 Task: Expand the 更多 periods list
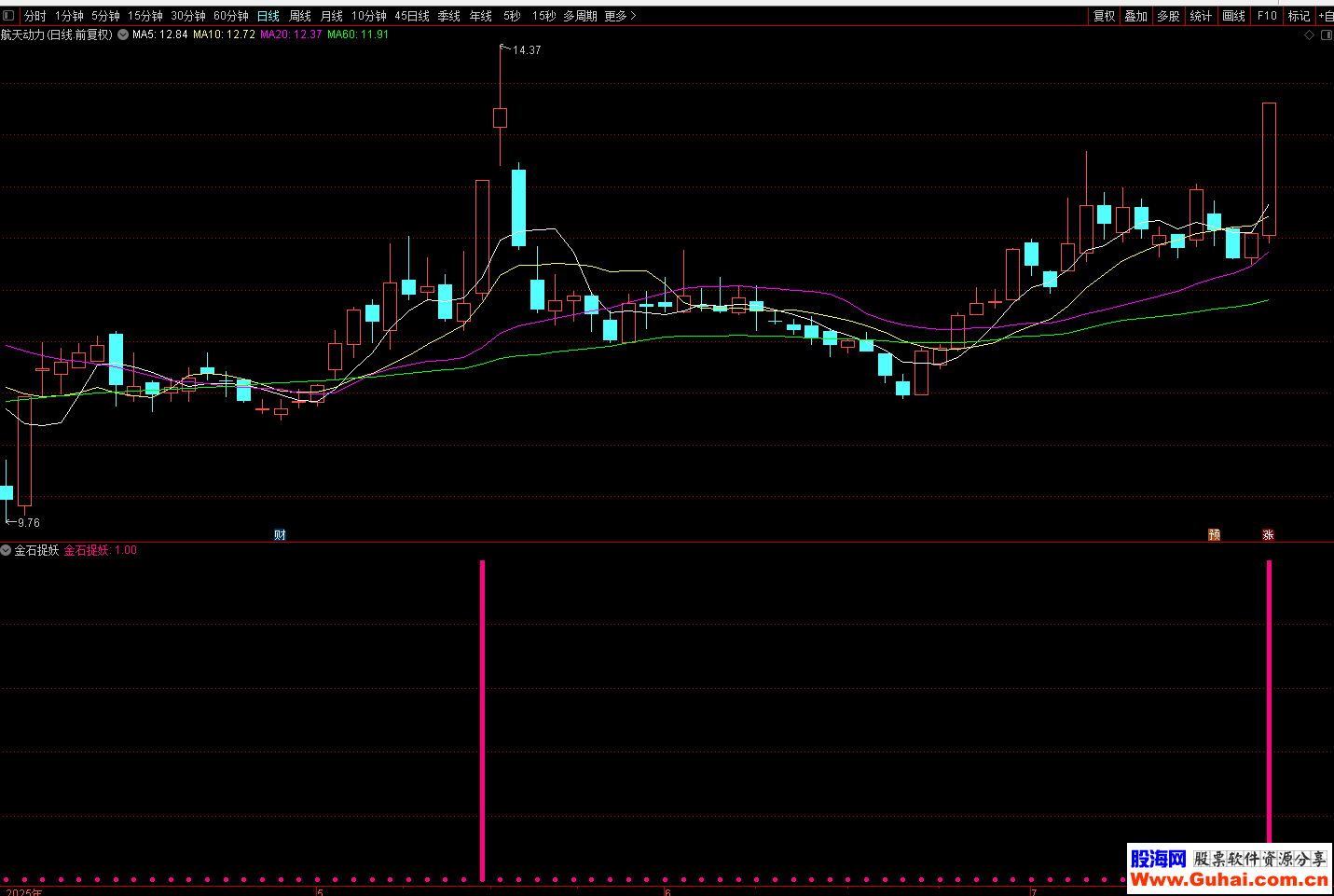[620, 16]
